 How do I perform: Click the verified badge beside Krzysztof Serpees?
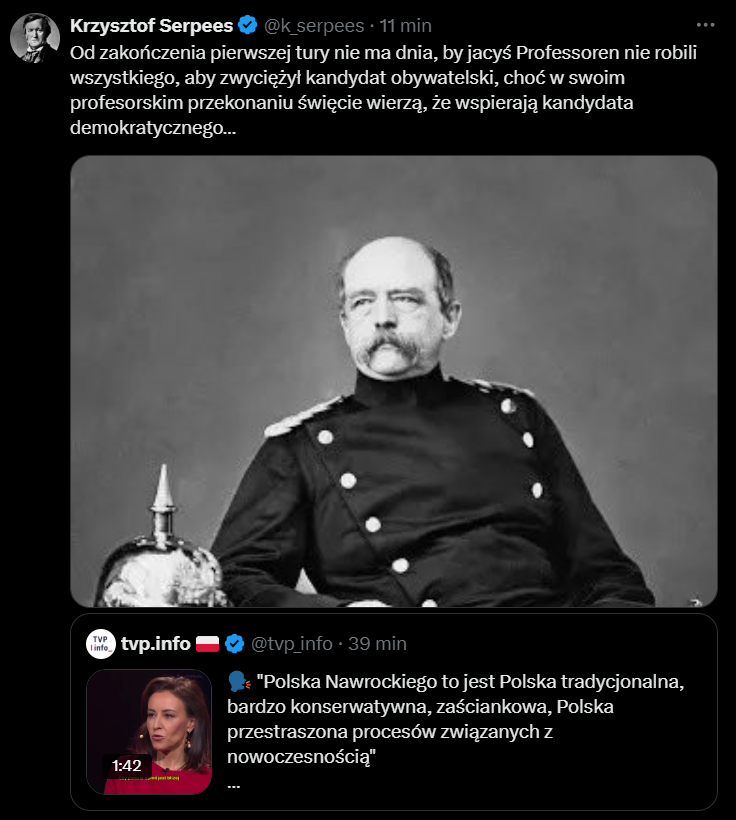[247, 25]
